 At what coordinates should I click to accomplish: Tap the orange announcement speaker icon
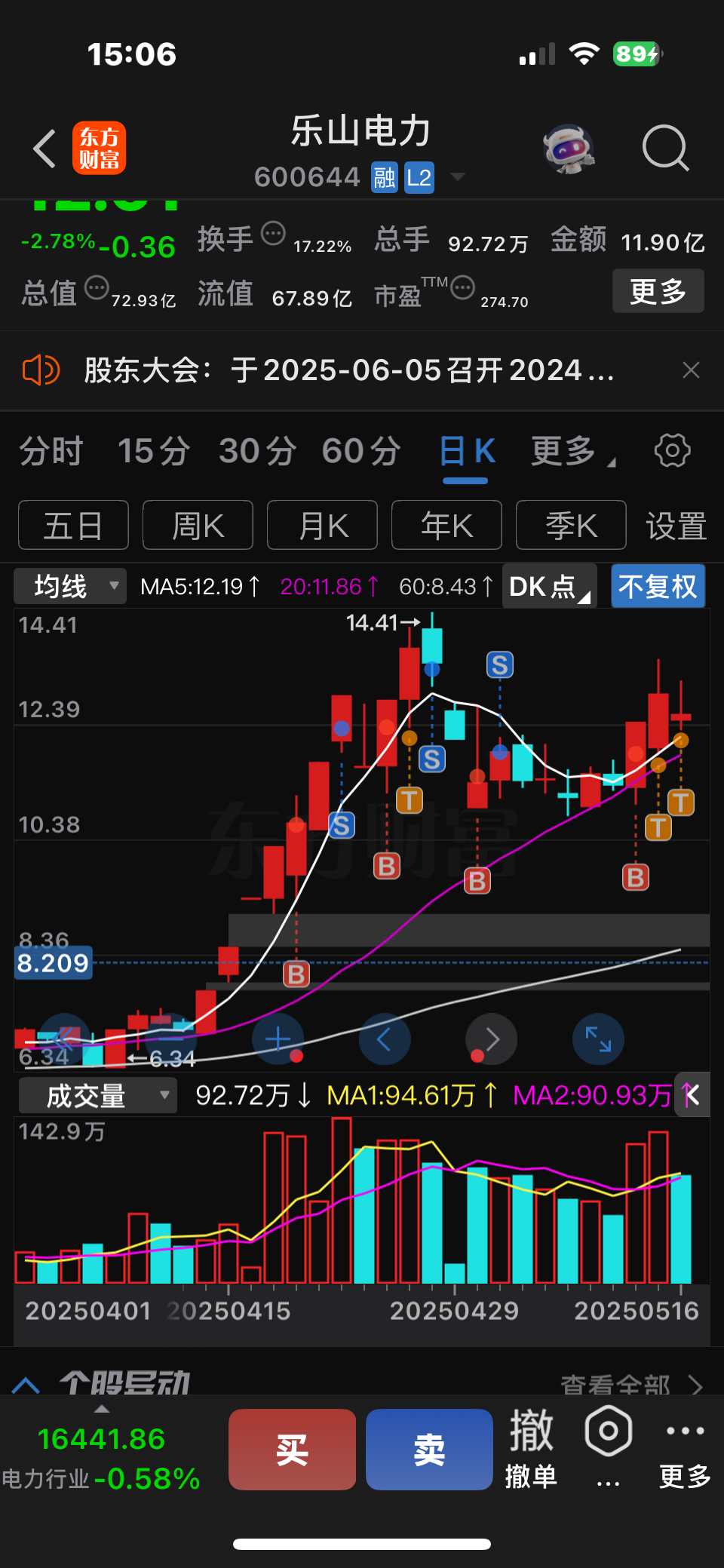pyautogui.click(x=40, y=370)
